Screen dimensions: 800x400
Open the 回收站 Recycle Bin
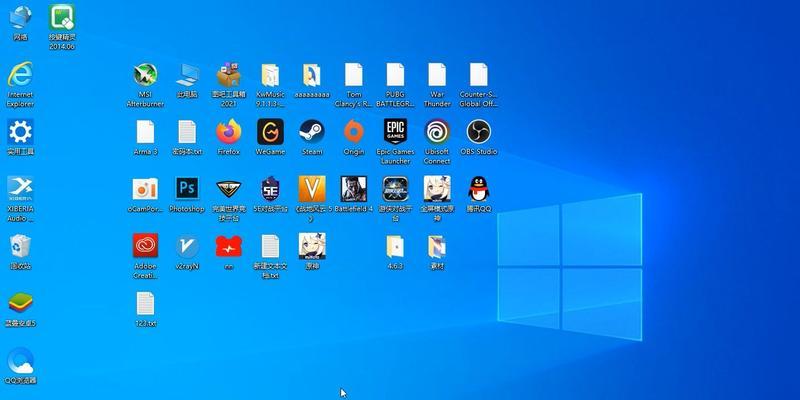pyautogui.click(x=20, y=246)
